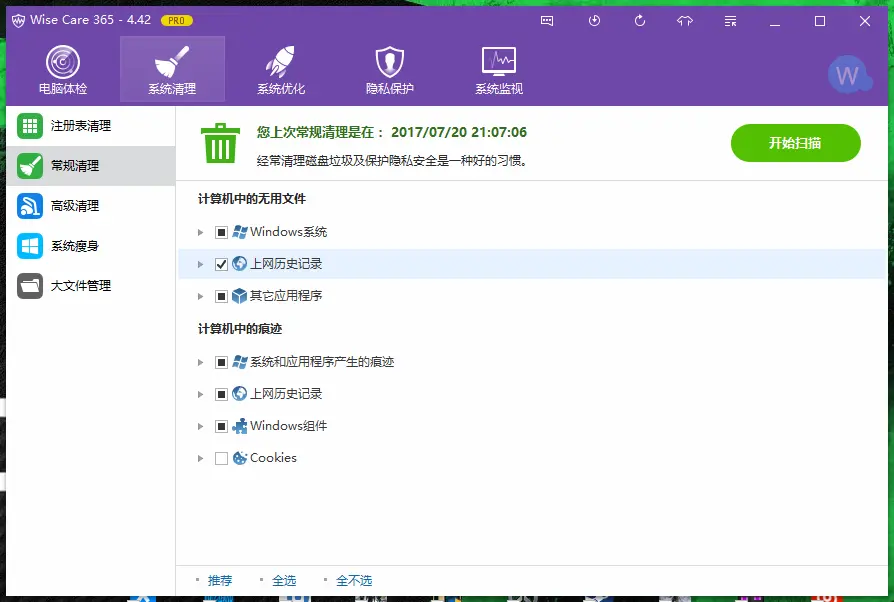894x602 pixels.
Task: Click the globe icon of highlighted 上网历史记录
Action: 239,264
